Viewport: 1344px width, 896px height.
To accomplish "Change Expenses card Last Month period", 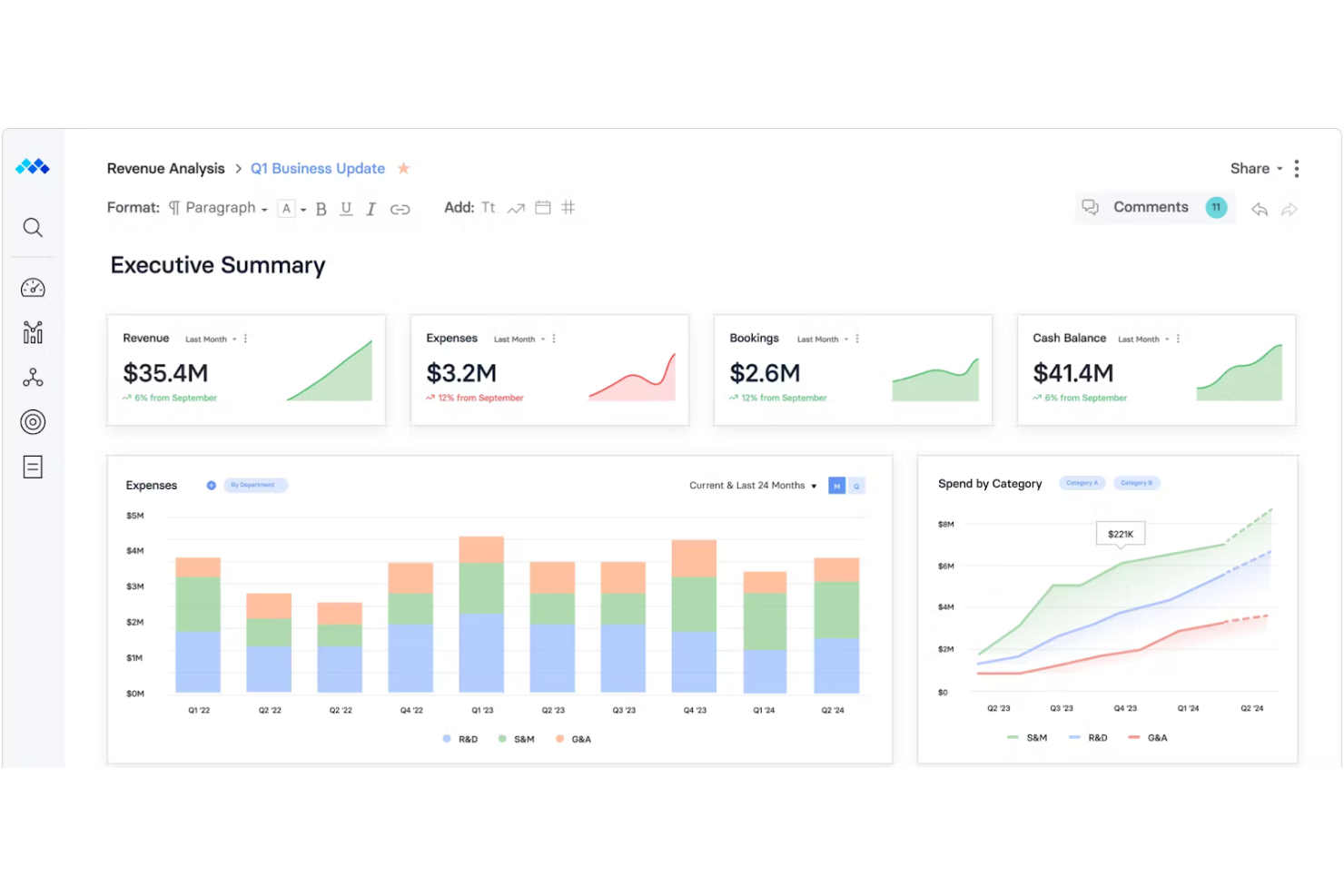I will point(519,340).
